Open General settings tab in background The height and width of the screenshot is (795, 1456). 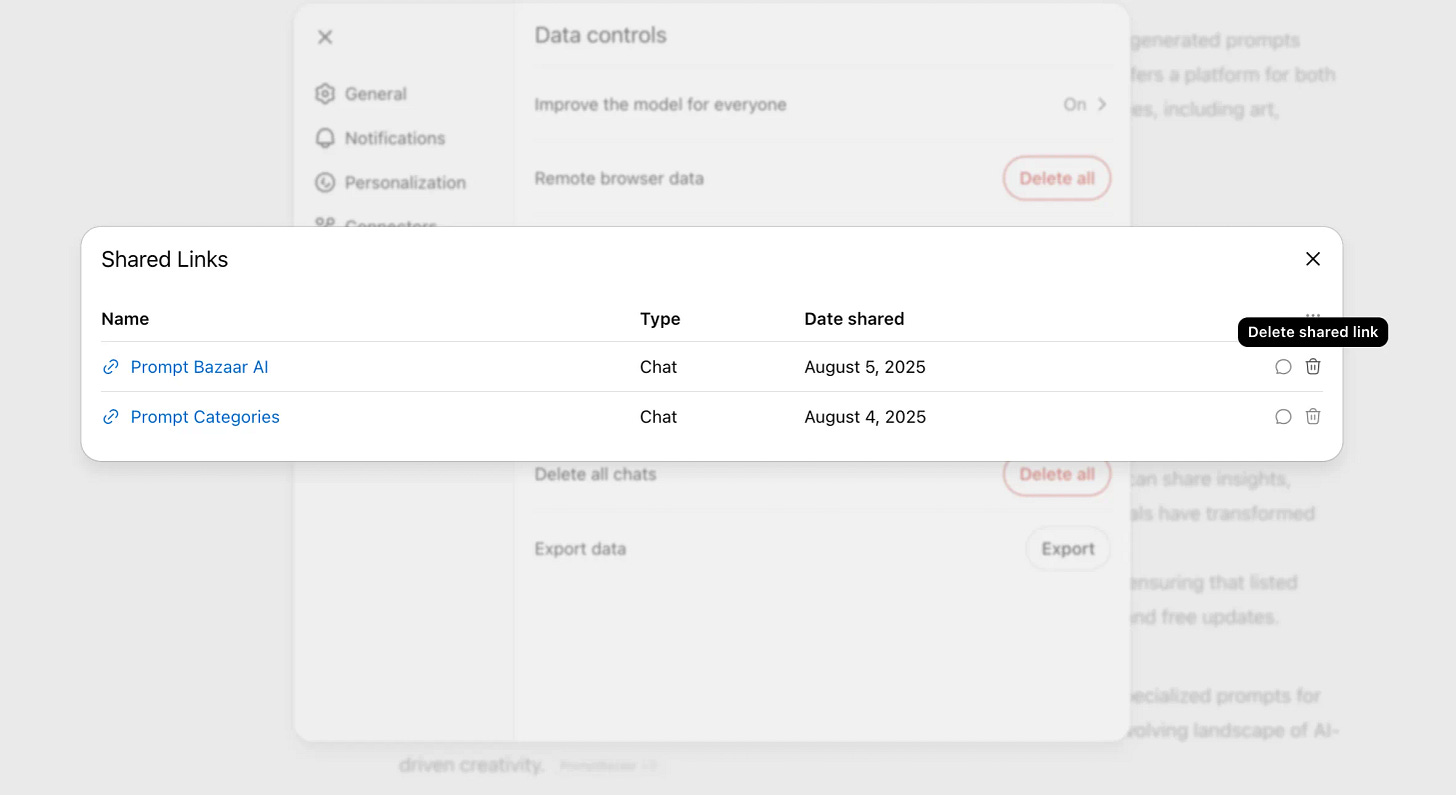point(361,94)
